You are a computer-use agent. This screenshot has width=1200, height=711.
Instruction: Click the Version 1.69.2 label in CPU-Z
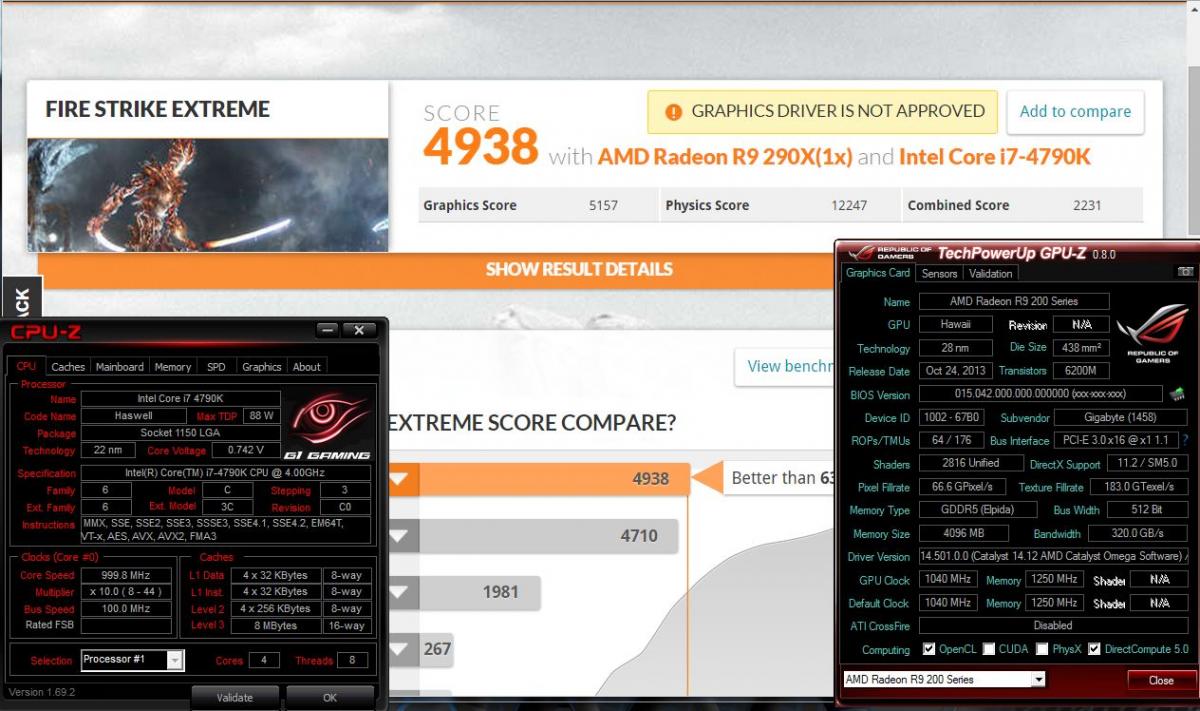[x=42, y=692]
